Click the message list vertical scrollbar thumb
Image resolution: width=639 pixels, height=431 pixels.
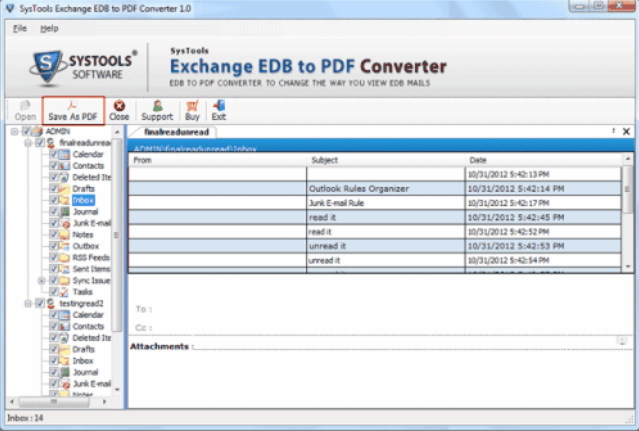[x=628, y=189]
